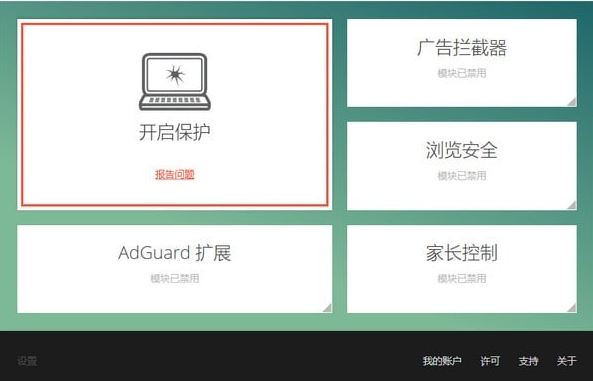Viewport: 593px width, 381px height.
Task: Open 设置 settings in bottom bar
Action: point(27,361)
